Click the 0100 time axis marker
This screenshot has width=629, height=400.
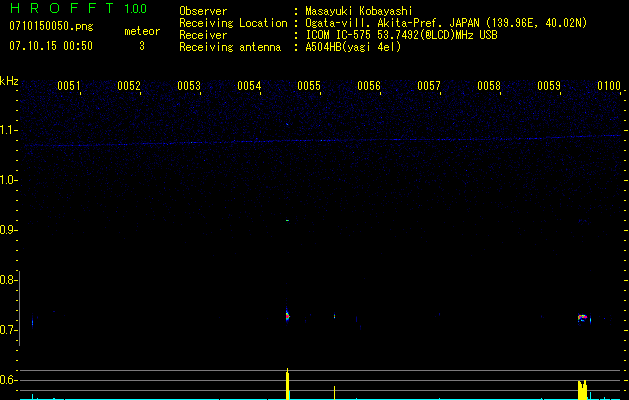tap(609, 86)
